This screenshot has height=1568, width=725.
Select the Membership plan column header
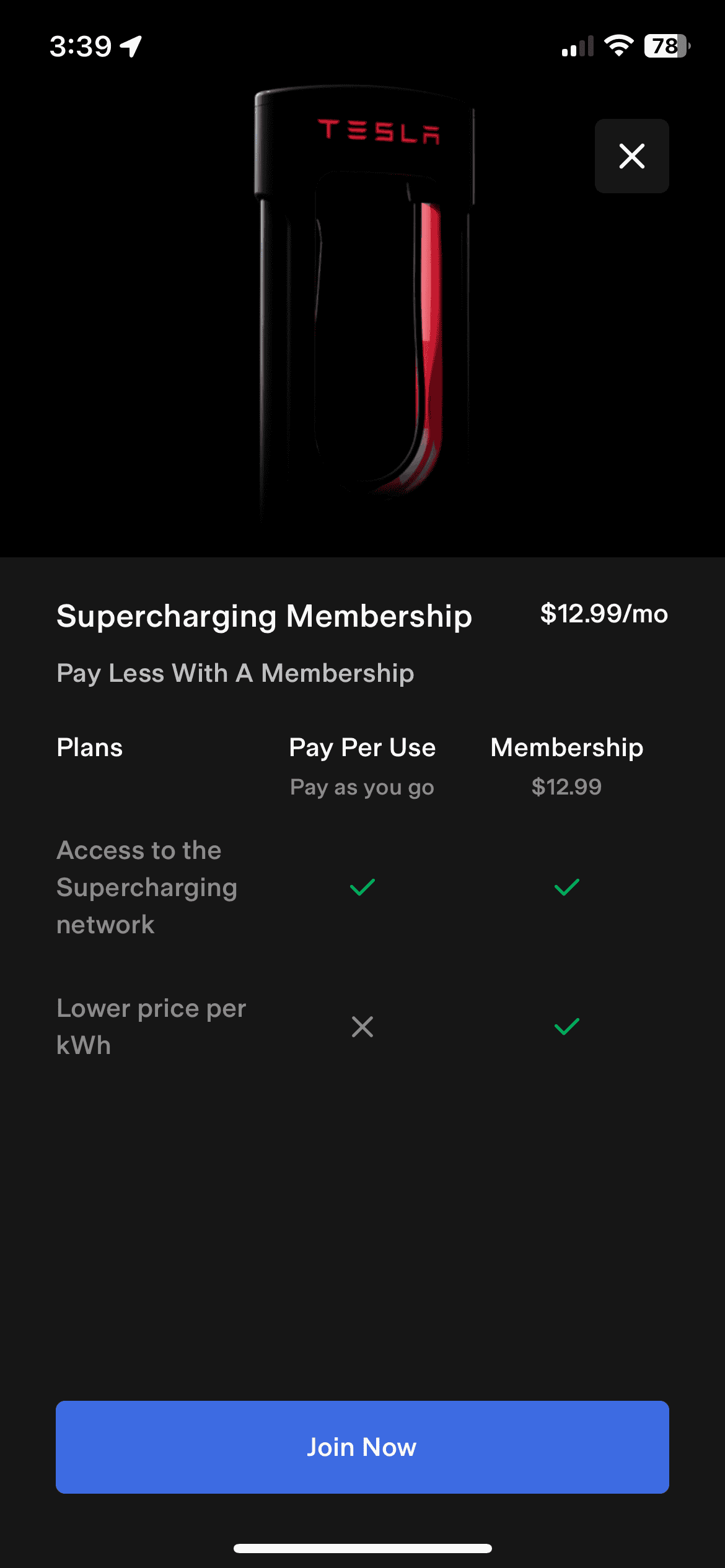click(566, 747)
